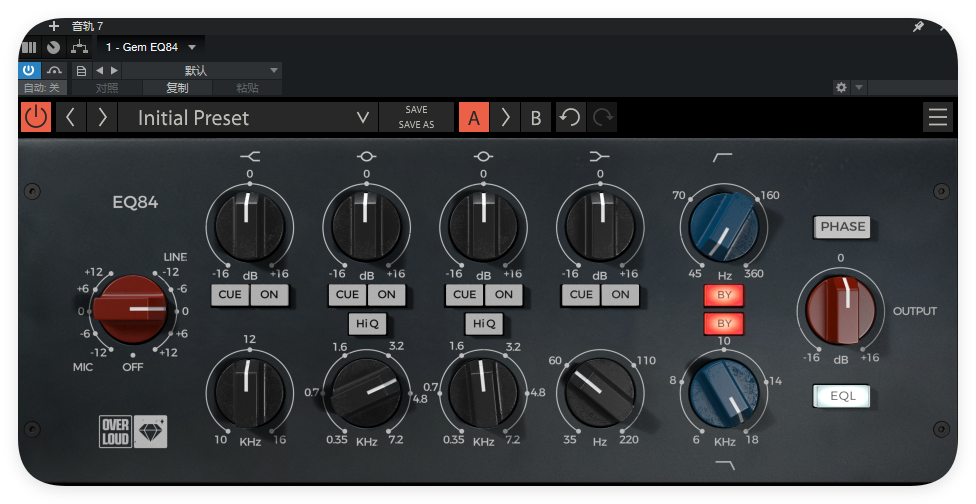Toggle ON for the second mid band

(x=504, y=295)
